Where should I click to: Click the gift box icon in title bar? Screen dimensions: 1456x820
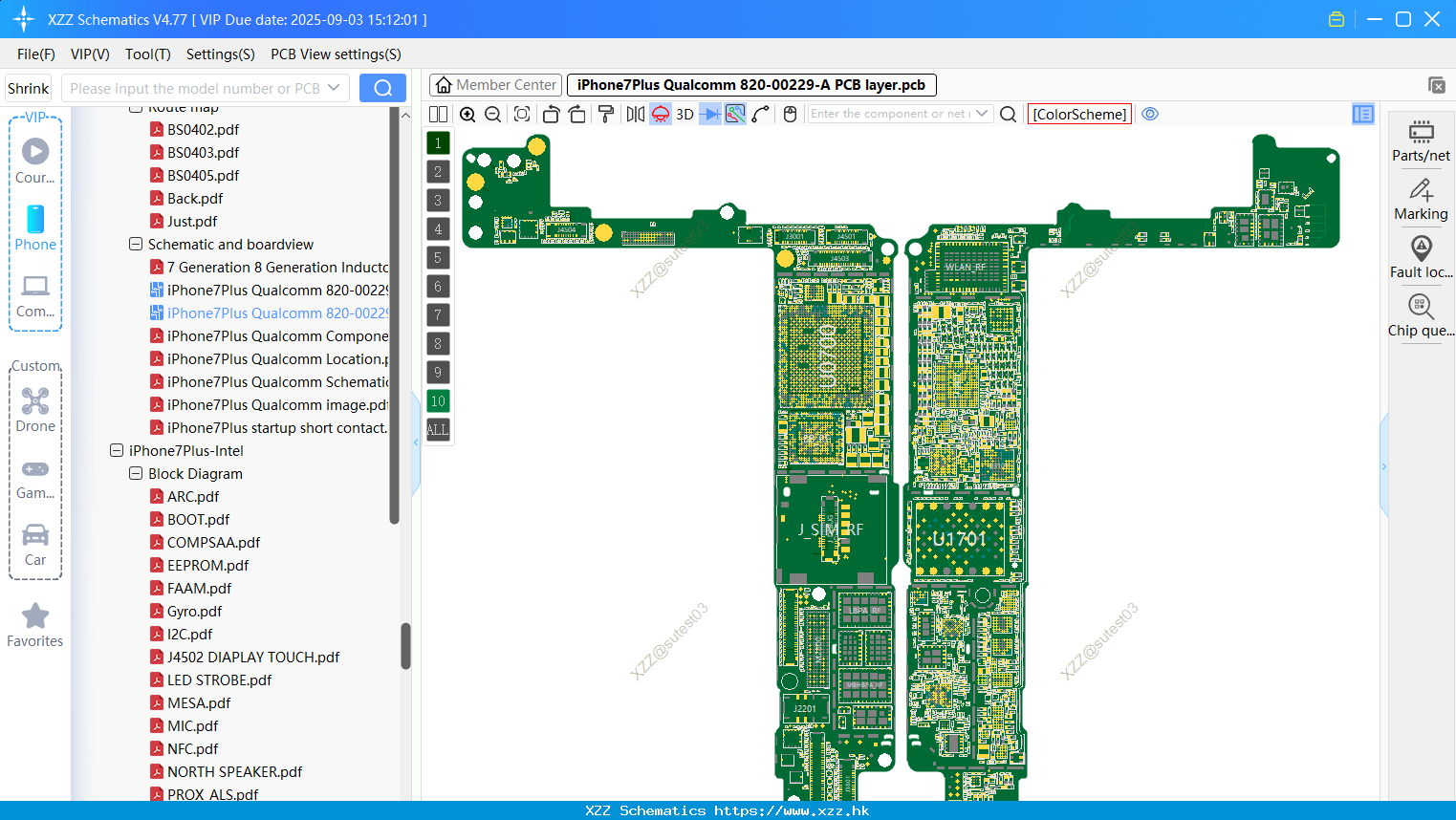[x=1336, y=19]
